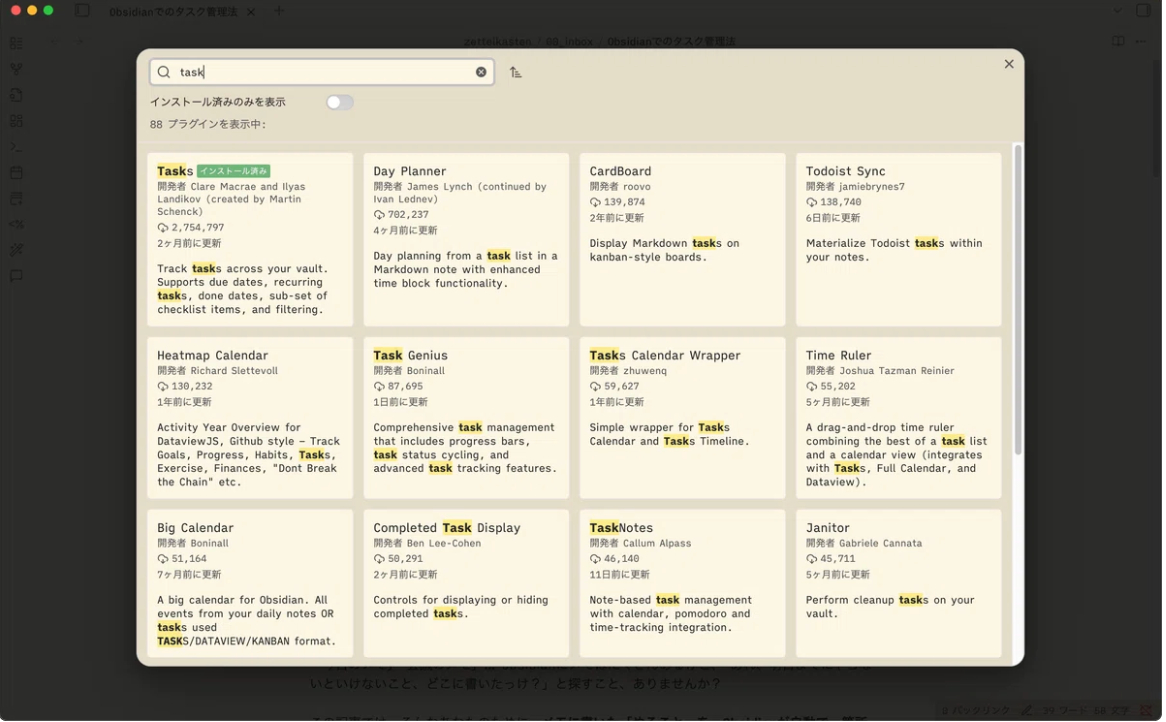This screenshot has width=1166, height=722.
Task: Click download icon next to 87,695
Action: point(379,387)
